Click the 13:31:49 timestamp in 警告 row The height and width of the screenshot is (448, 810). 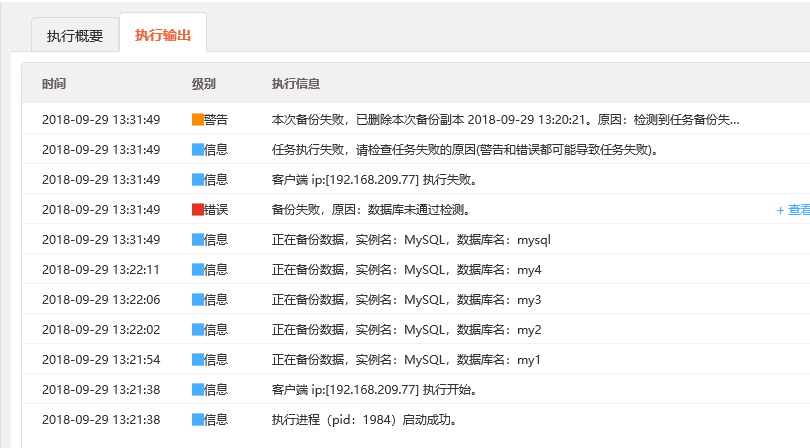101,120
